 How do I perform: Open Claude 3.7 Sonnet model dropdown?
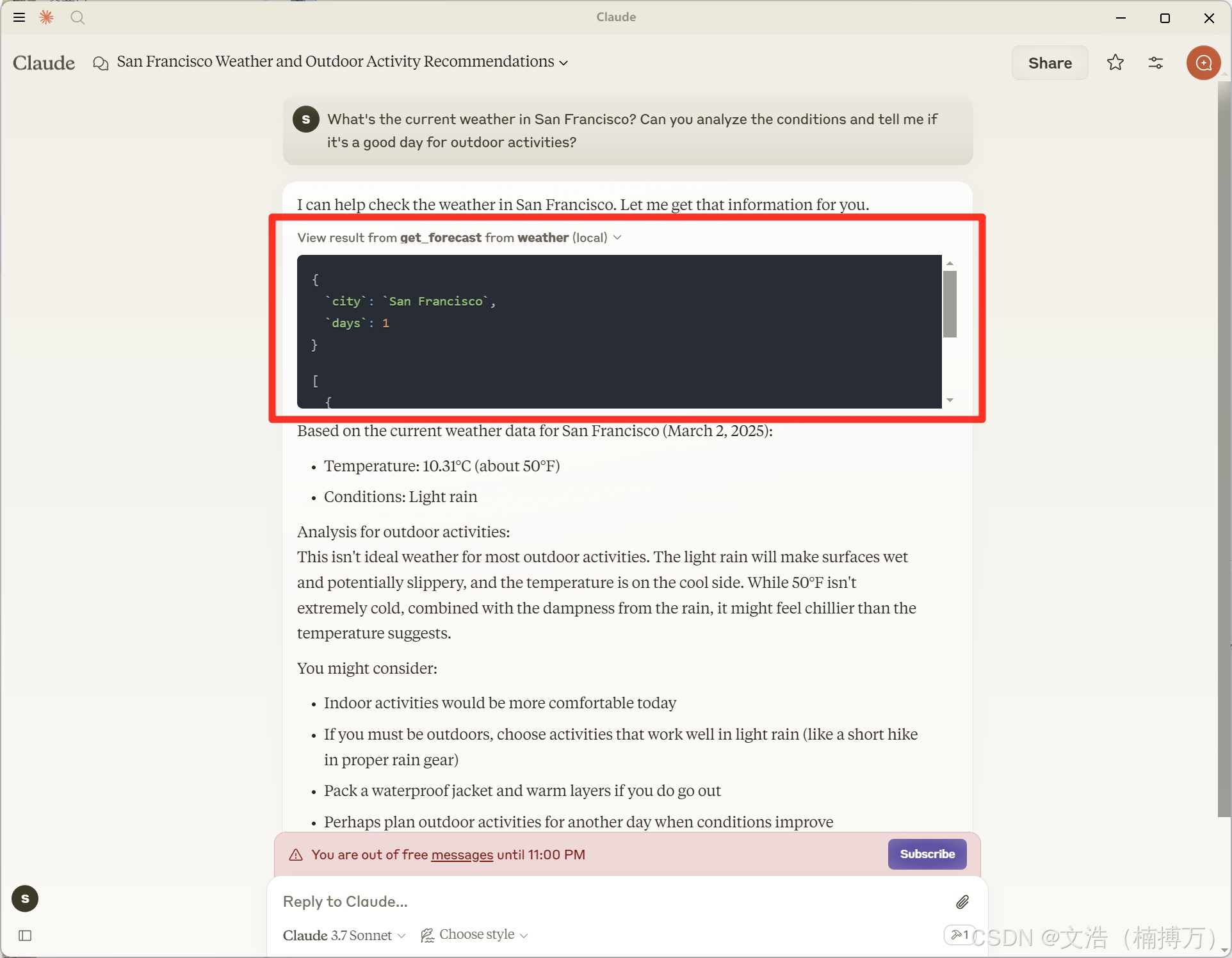pyautogui.click(x=344, y=936)
